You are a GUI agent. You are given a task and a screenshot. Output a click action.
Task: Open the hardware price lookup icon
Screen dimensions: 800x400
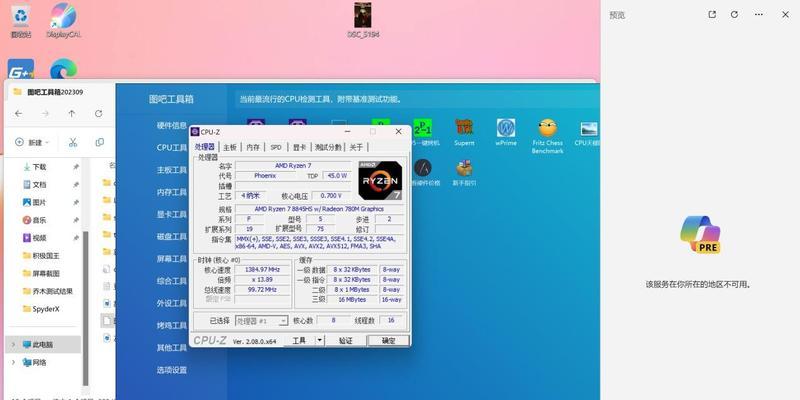(423, 172)
